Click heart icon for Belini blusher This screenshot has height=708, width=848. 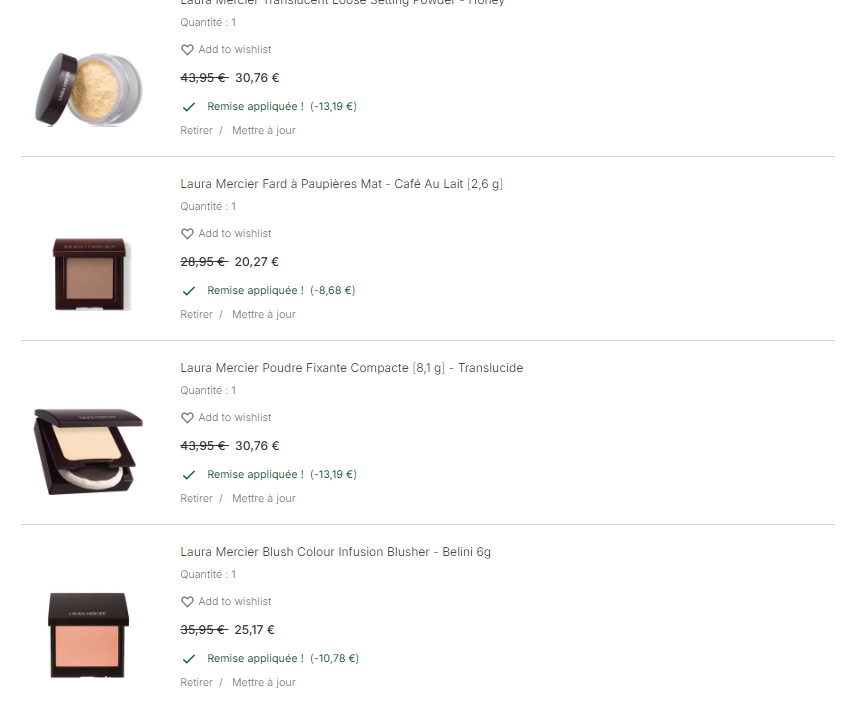187,601
